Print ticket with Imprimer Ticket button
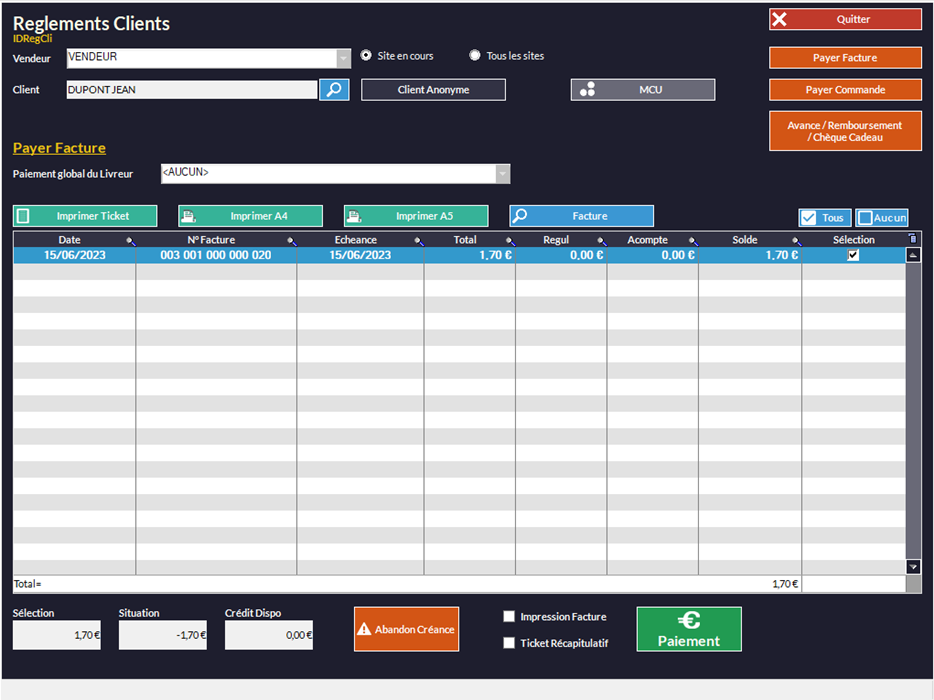This screenshot has width=934, height=700. (x=85, y=216)
